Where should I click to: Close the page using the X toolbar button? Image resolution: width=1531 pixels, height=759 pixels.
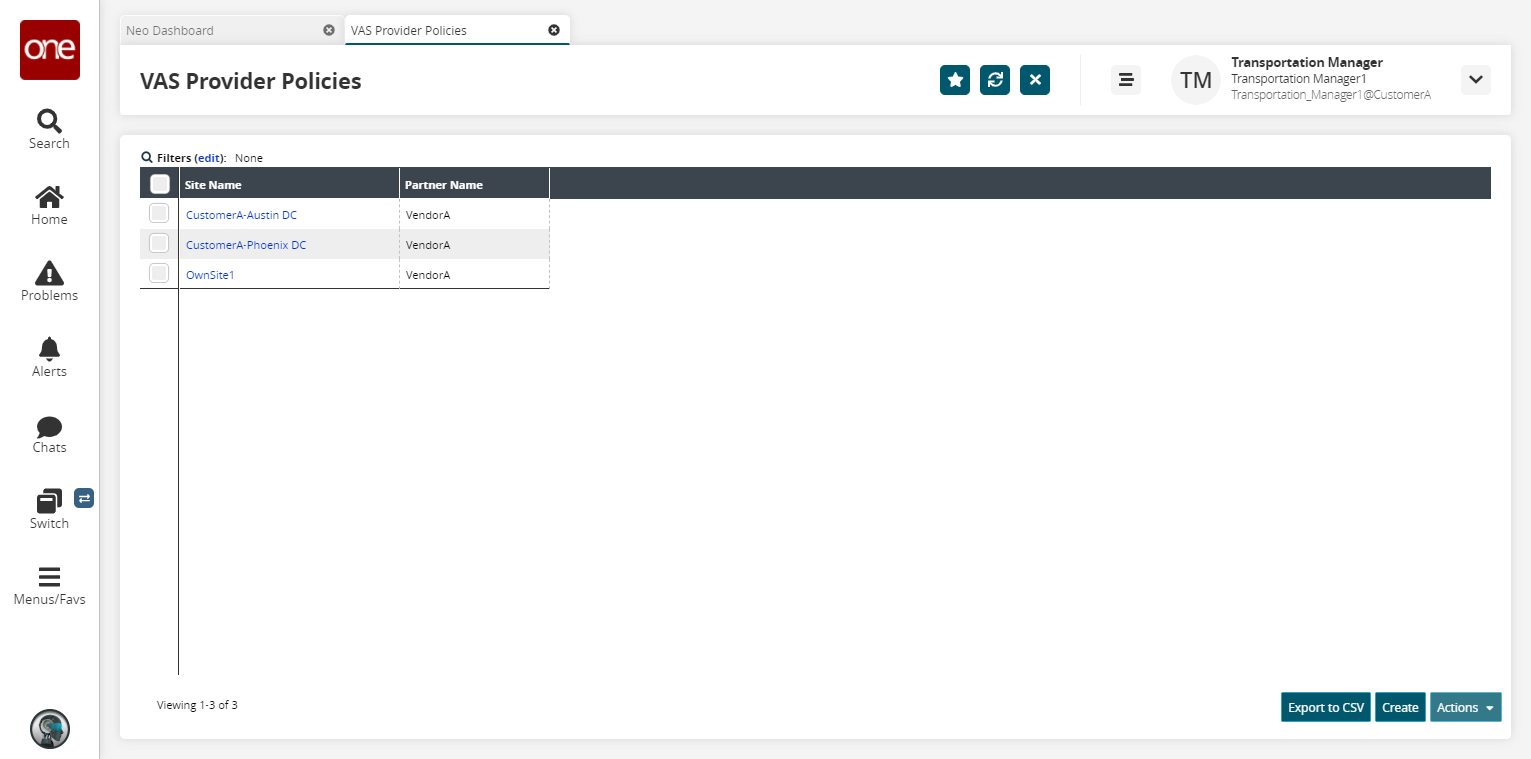tap(1035, 80)
